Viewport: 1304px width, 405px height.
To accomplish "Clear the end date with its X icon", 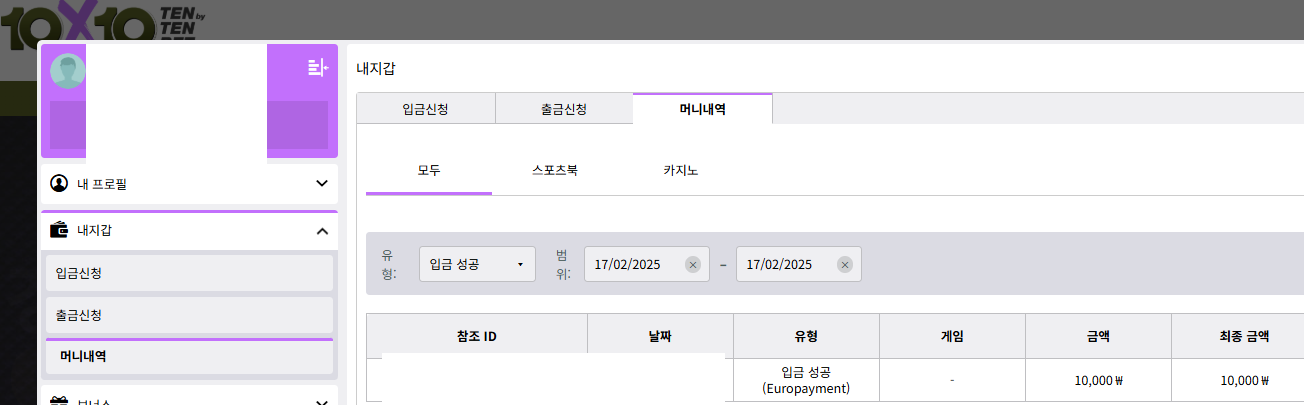I will [845, 265].
